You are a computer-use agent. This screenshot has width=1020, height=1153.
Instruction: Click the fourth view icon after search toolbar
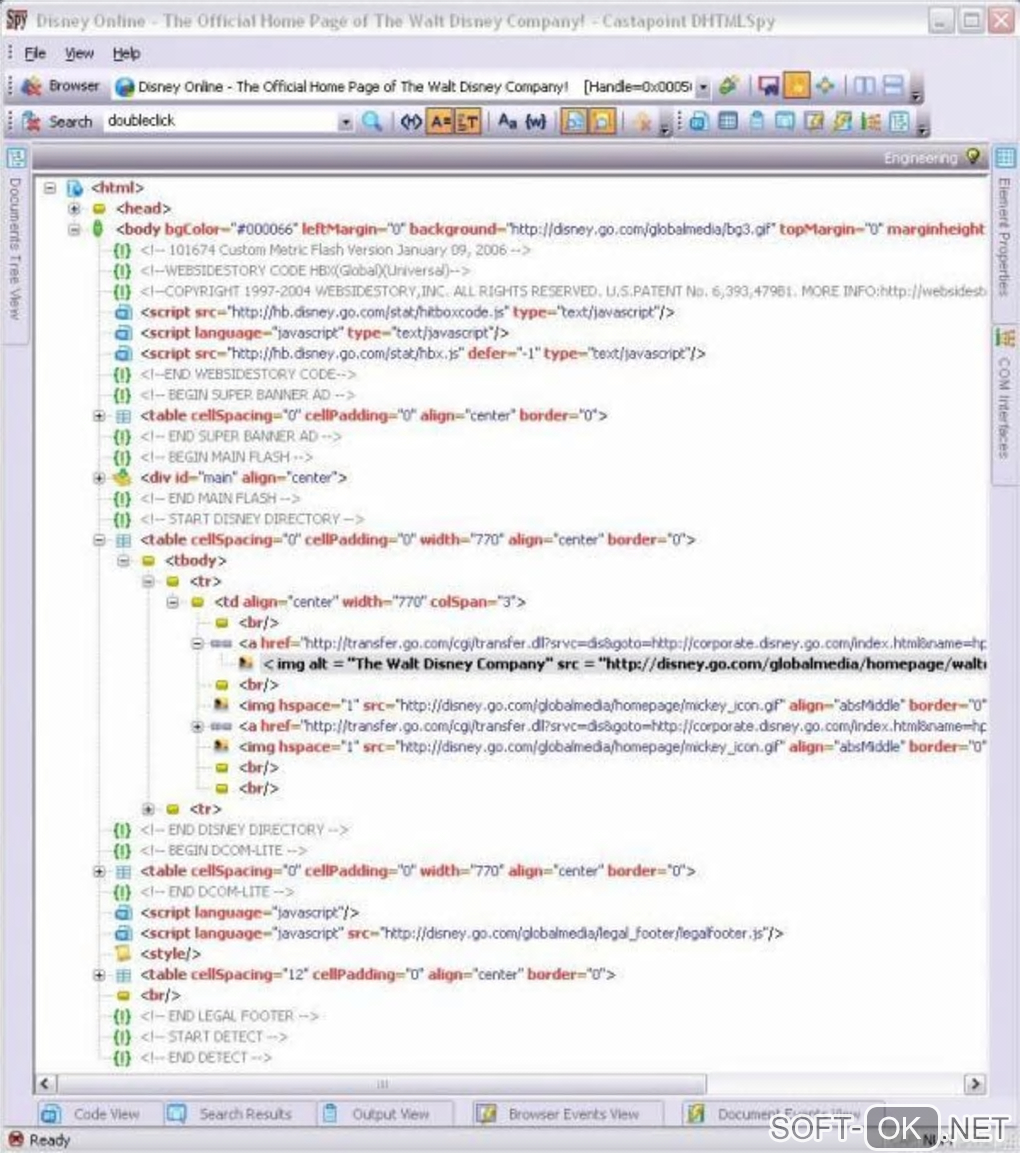pyautogui.click(x=785, y=121)
